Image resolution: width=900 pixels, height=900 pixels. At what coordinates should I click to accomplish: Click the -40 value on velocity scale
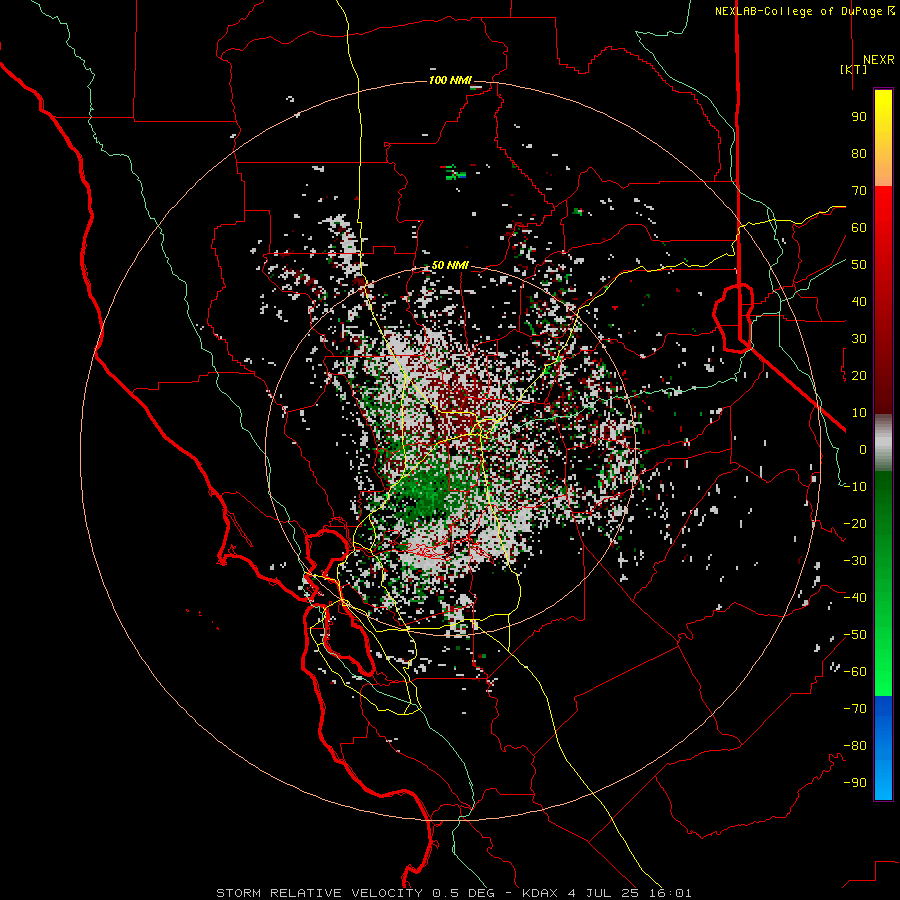855,598
